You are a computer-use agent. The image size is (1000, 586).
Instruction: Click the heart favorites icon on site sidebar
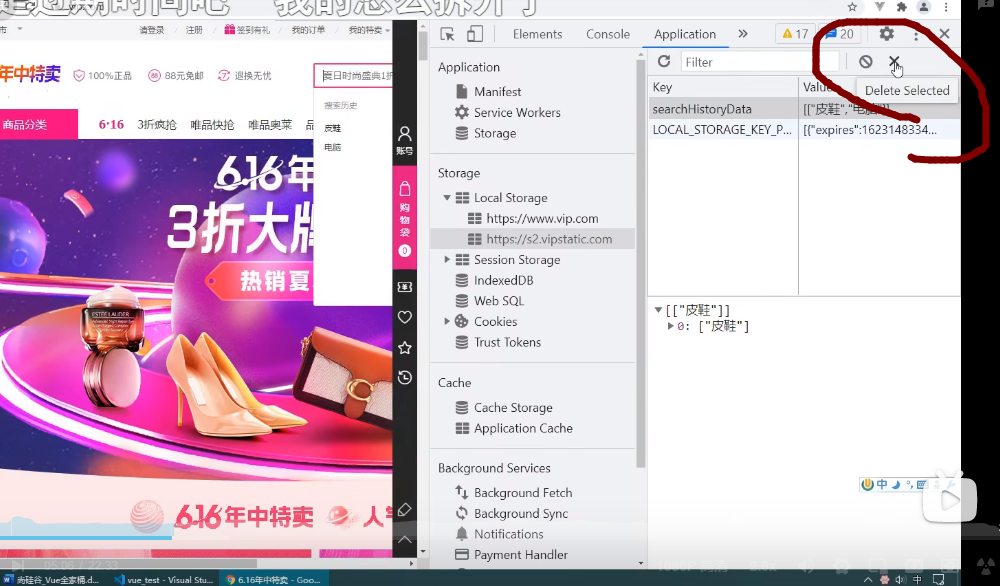coord(404,317)
